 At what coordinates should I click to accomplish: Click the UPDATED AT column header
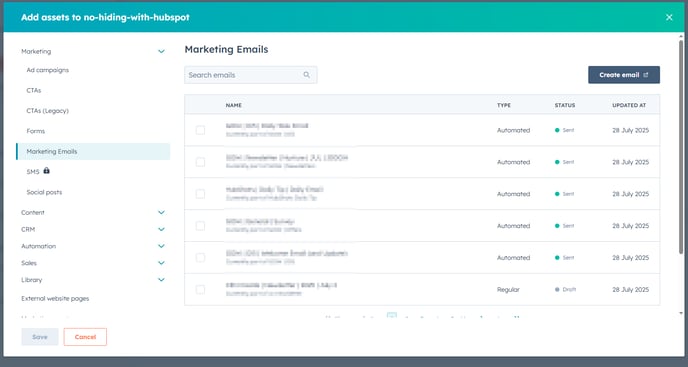pyautogui.click(x=629, y=105)
